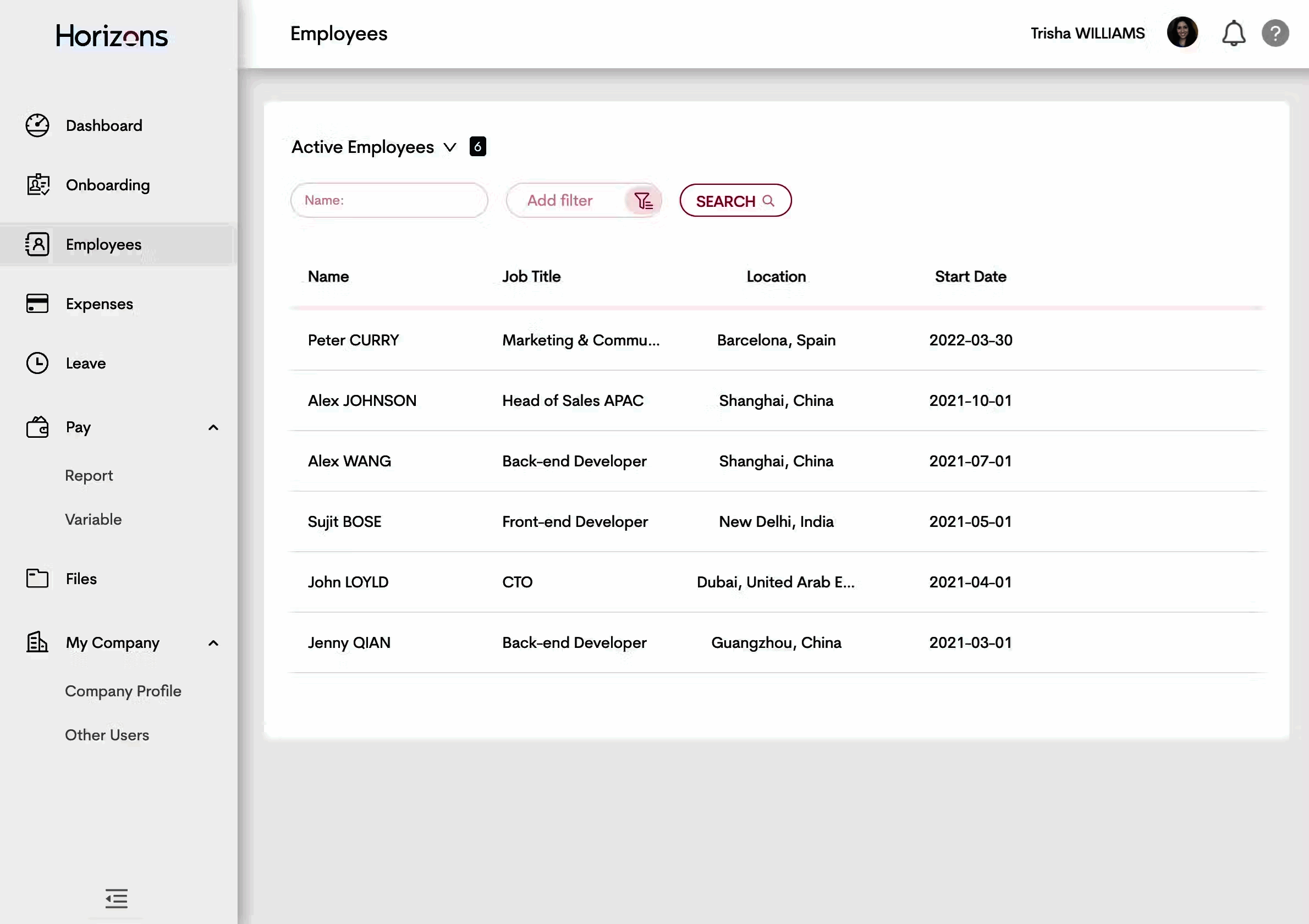Go to Pay Report page

[x=89, y=475]
